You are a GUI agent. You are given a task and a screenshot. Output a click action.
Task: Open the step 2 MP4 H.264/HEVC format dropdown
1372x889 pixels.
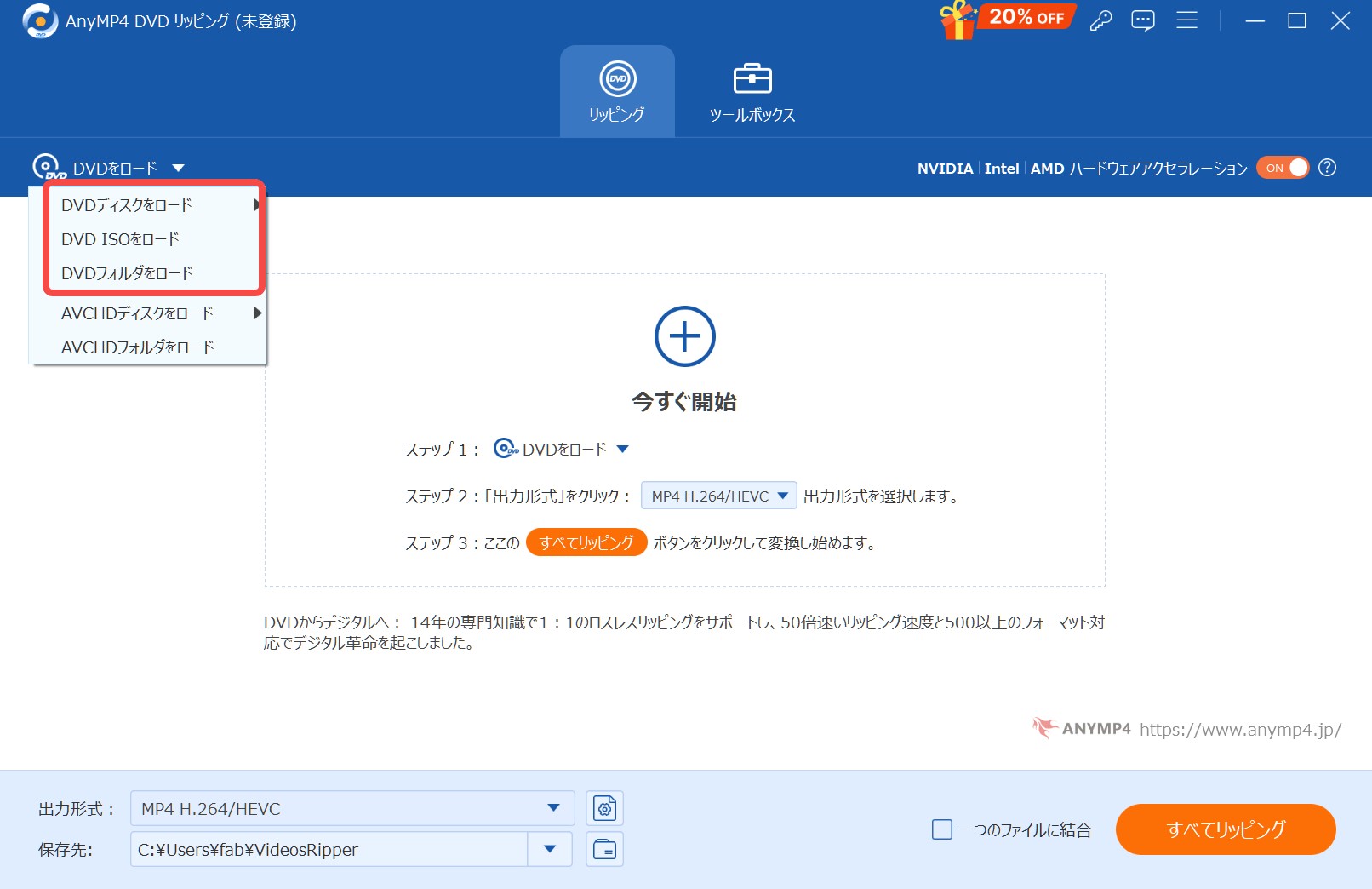[718, 496]
